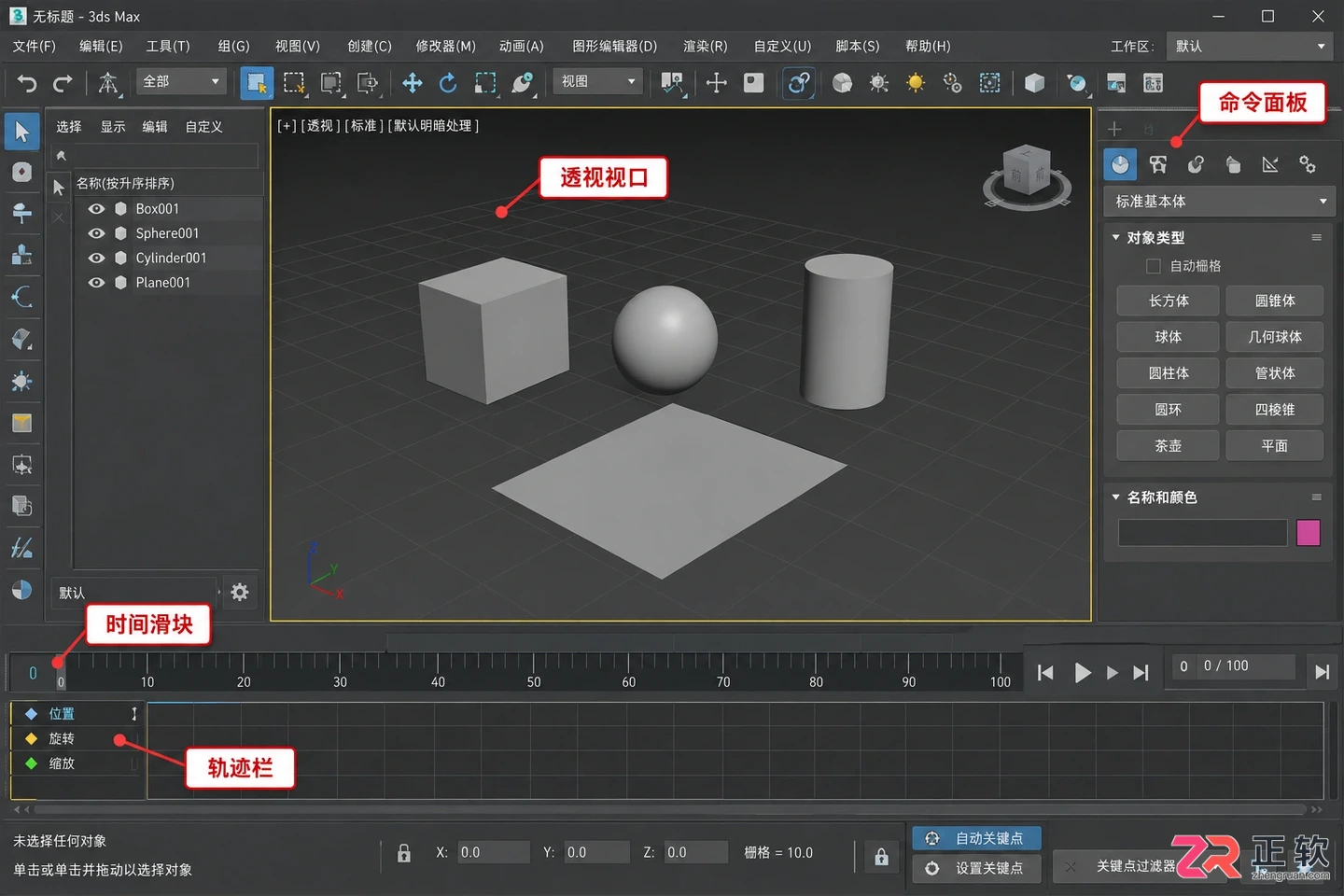Click the Redo arrow in toolbar
This screenshot has height=896, width=1344.
pyautogui.click(x=63, y=83)
